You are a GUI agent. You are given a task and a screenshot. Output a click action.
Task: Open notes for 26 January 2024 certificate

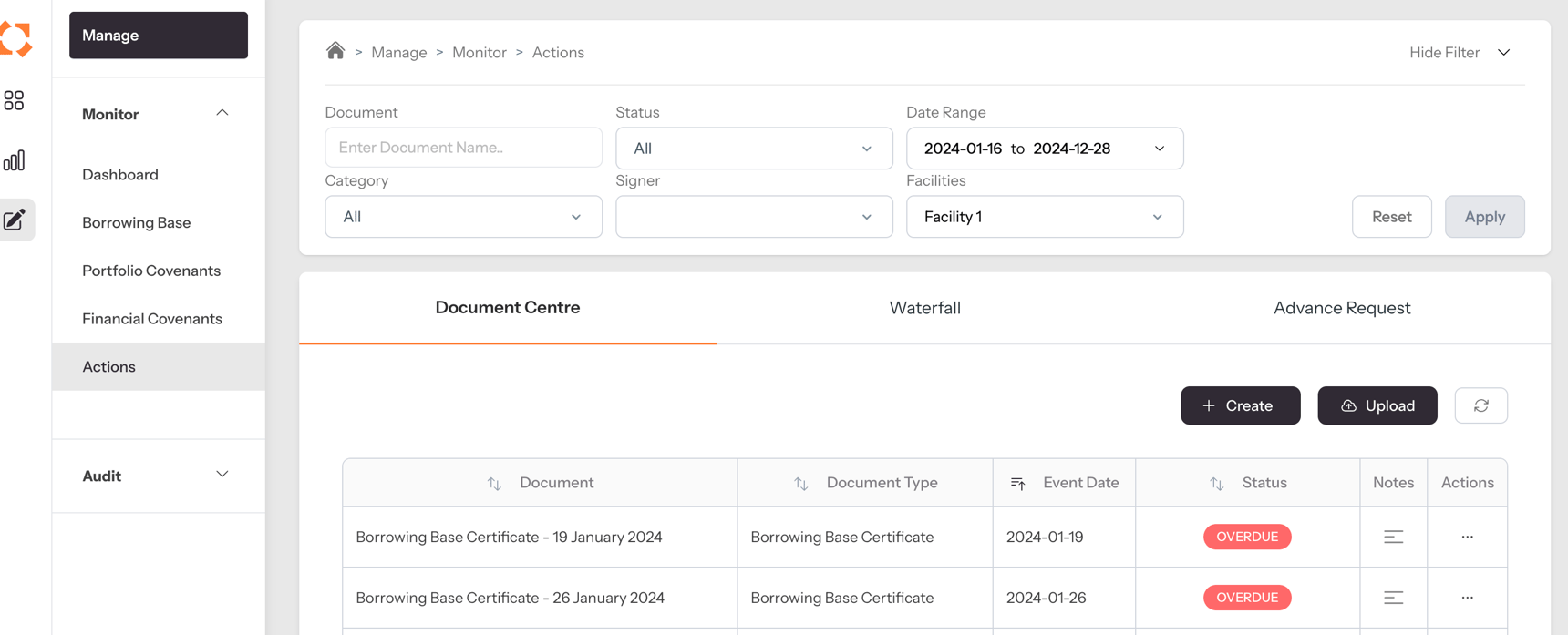1393,598
